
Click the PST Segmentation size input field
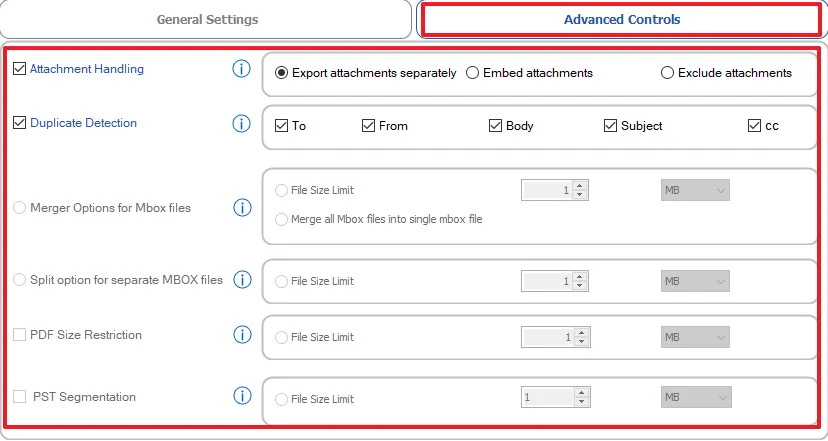pyautogui.click(x=549, y=397)
